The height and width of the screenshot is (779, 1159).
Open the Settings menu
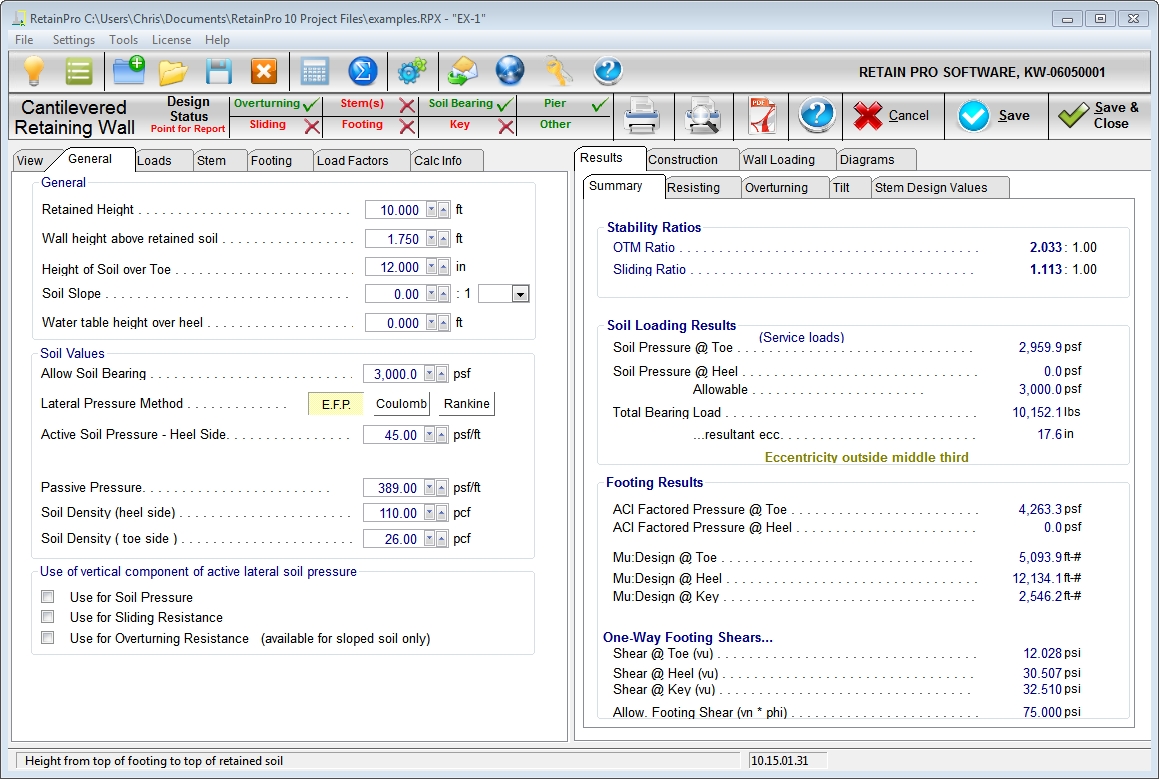point(74,40)
